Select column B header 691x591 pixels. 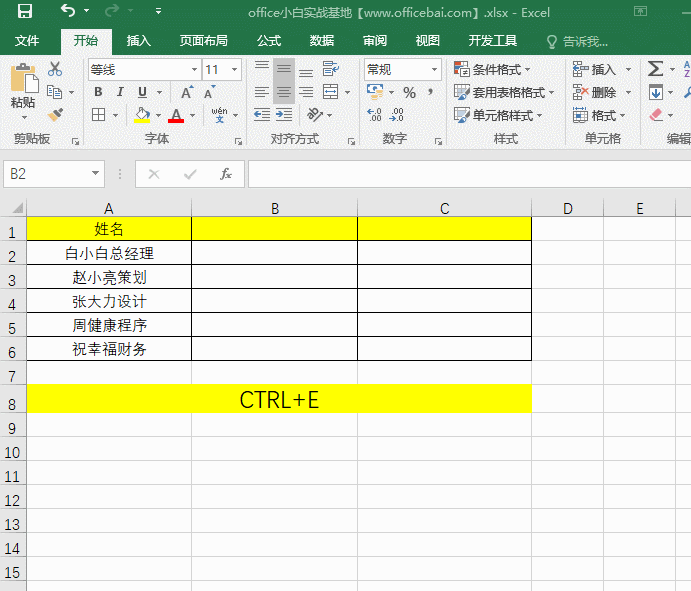275,208
